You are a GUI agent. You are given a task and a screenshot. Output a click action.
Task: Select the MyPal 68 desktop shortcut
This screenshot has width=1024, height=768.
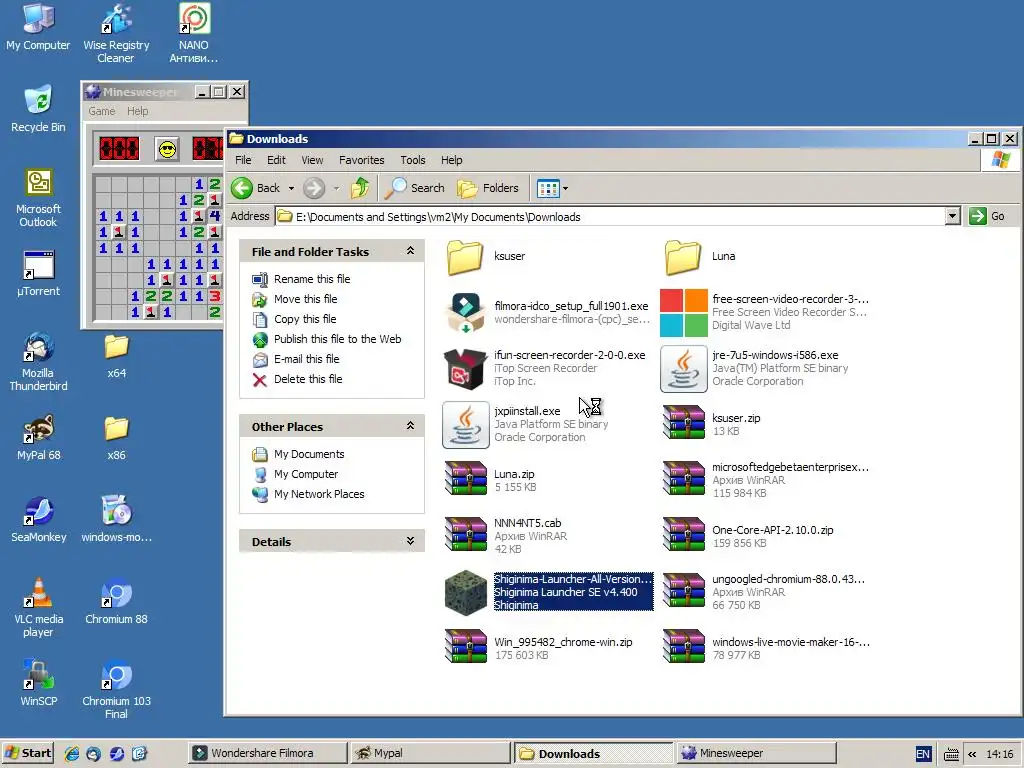coord(38,437)
